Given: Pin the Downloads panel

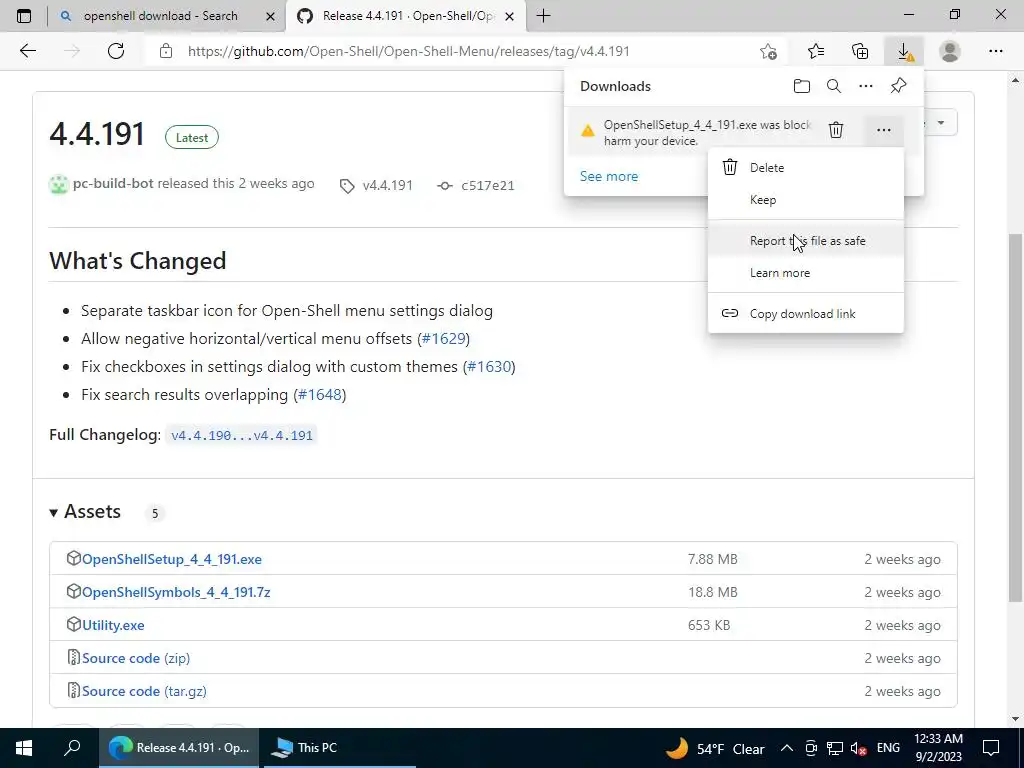Looking at the screenshot, I should point(899,86).
